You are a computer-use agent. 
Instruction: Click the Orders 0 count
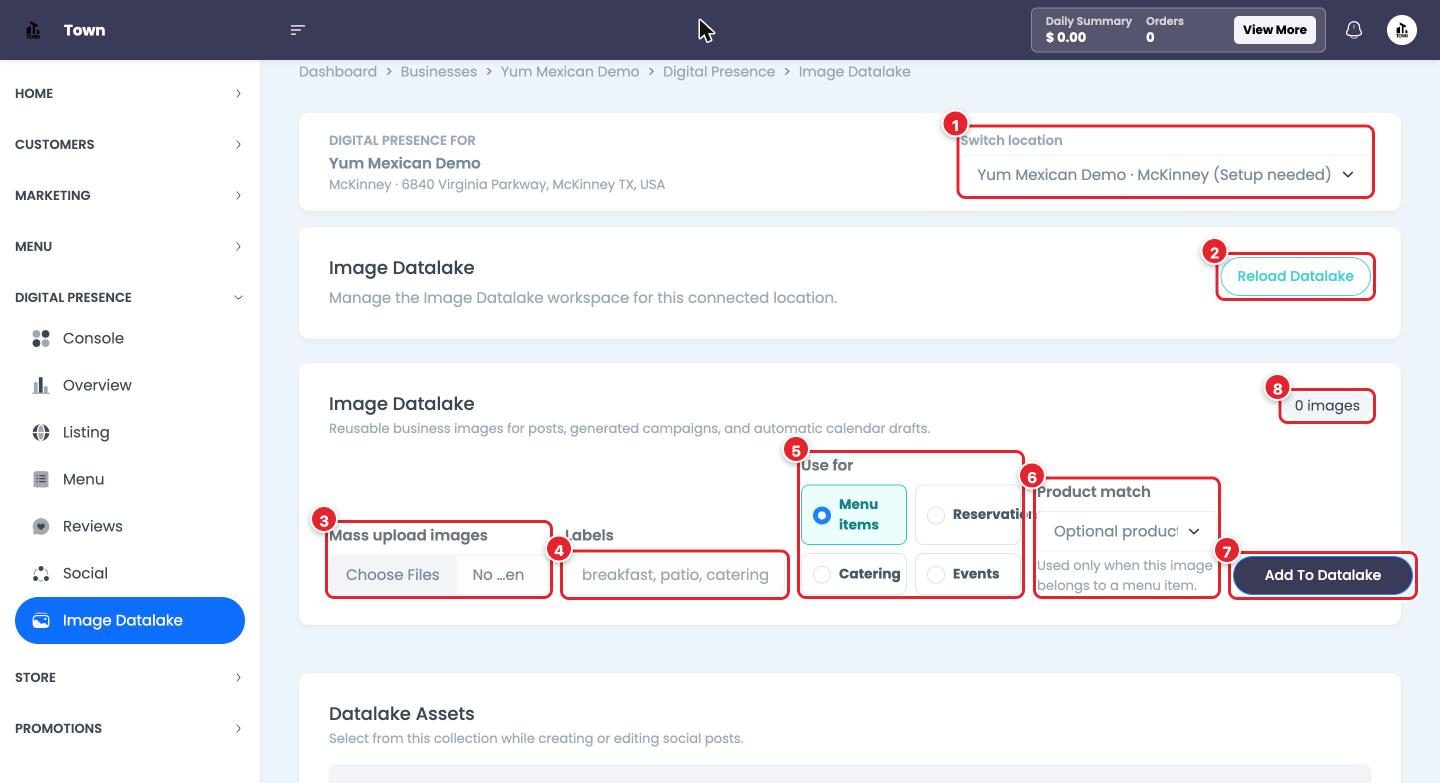tap(1150, 38)
